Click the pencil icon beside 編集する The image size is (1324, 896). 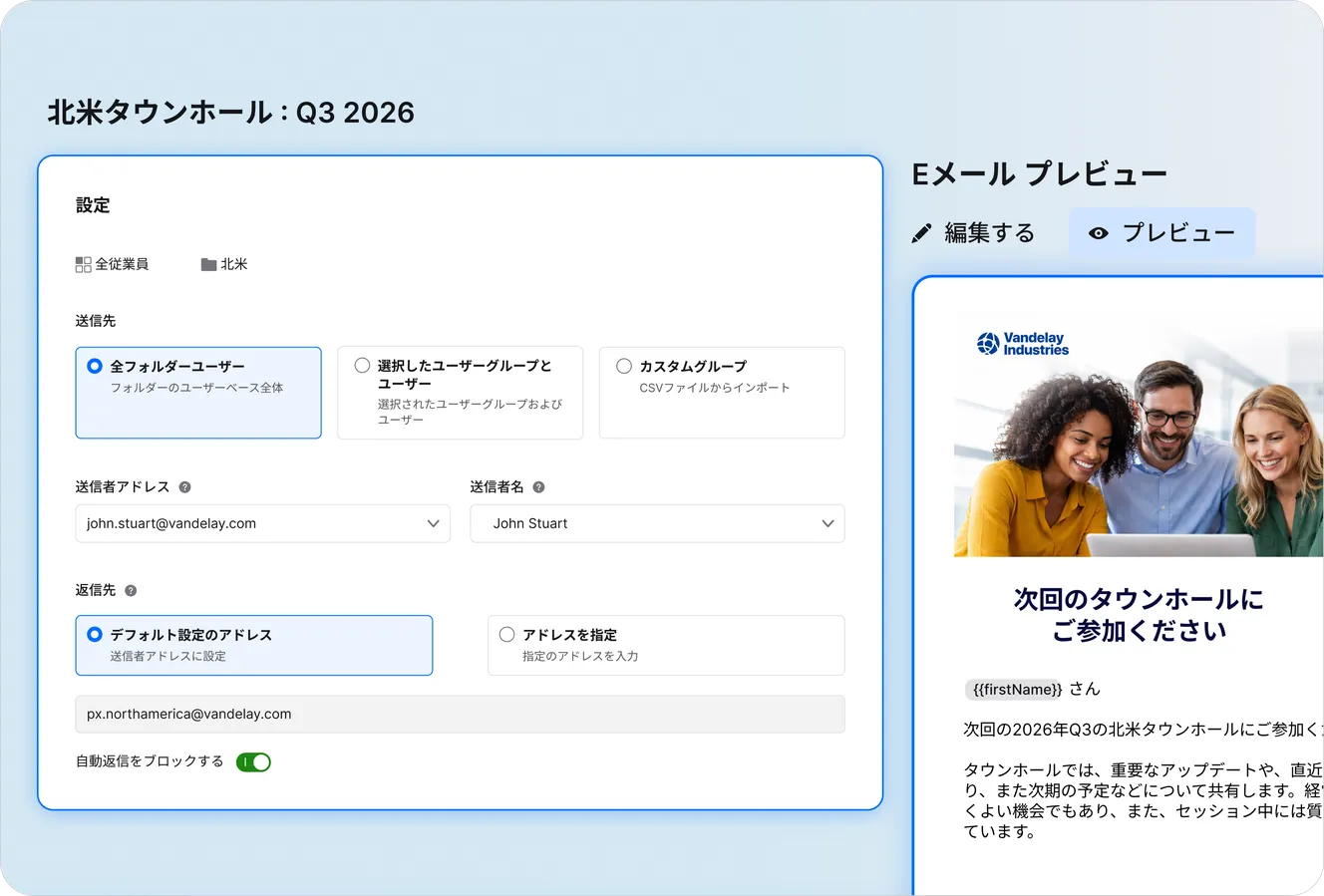coord(922,233)
